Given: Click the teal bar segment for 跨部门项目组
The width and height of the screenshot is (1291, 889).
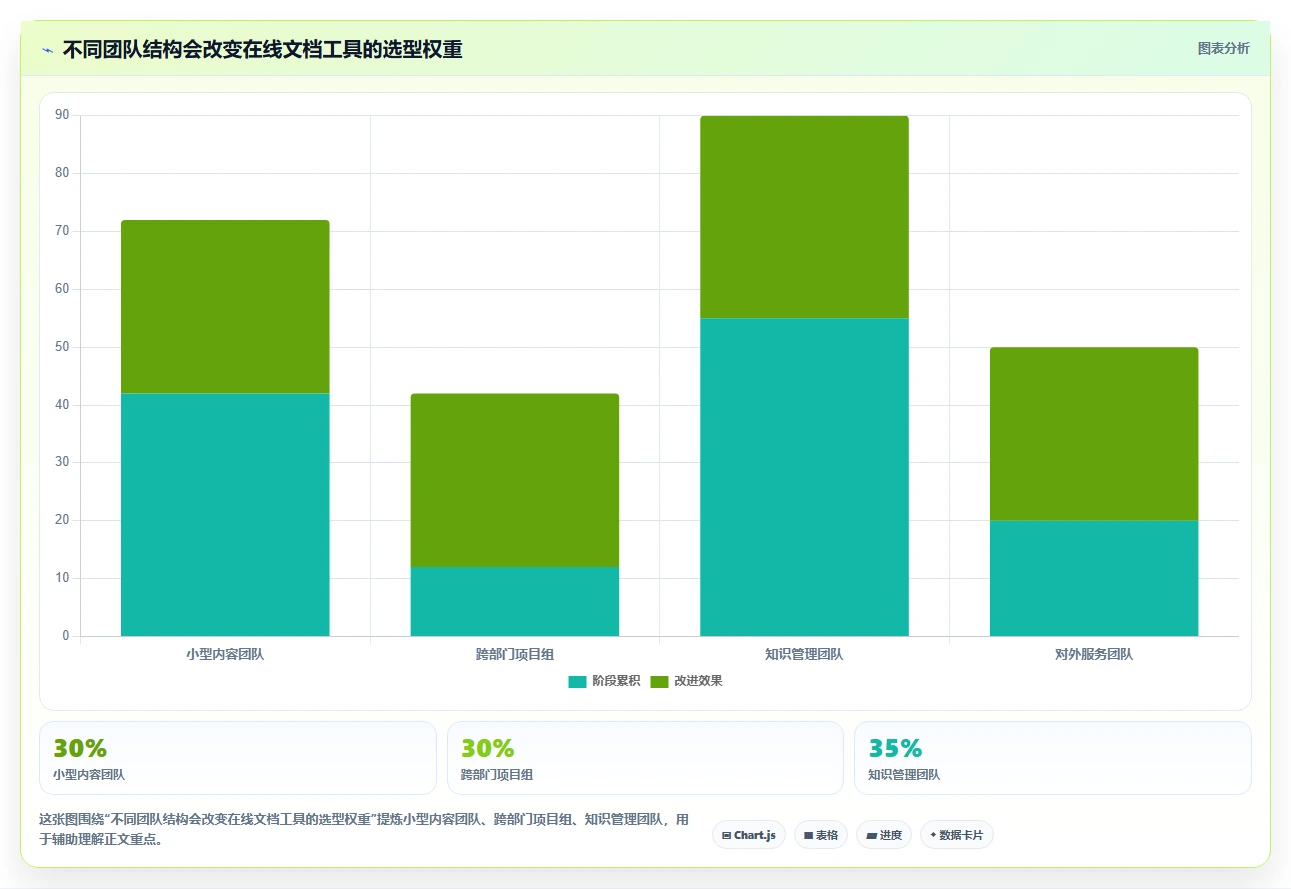Looking at the screenshot, I should point(515,602).
